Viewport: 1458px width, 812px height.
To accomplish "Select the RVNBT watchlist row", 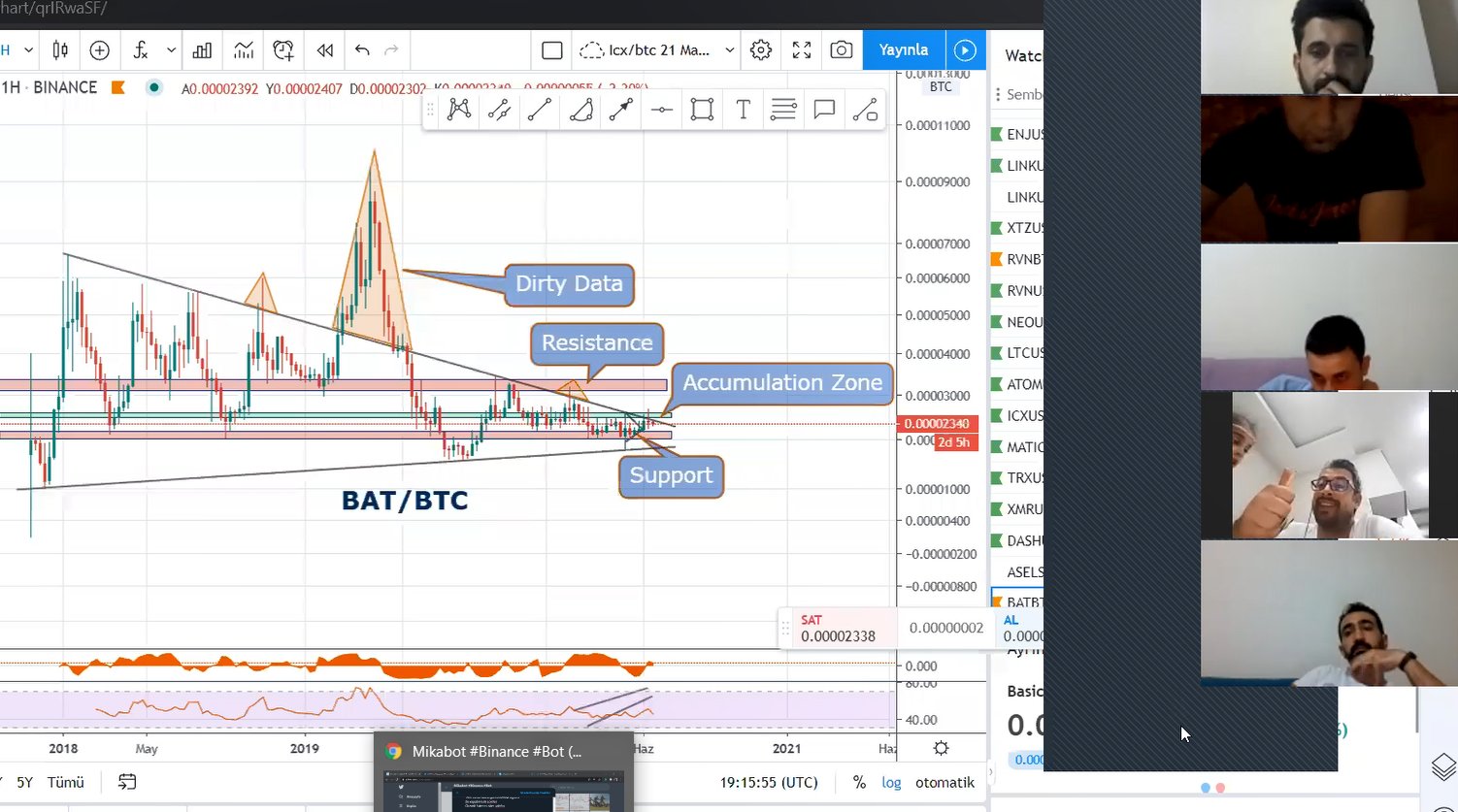I will (1017, 259).
